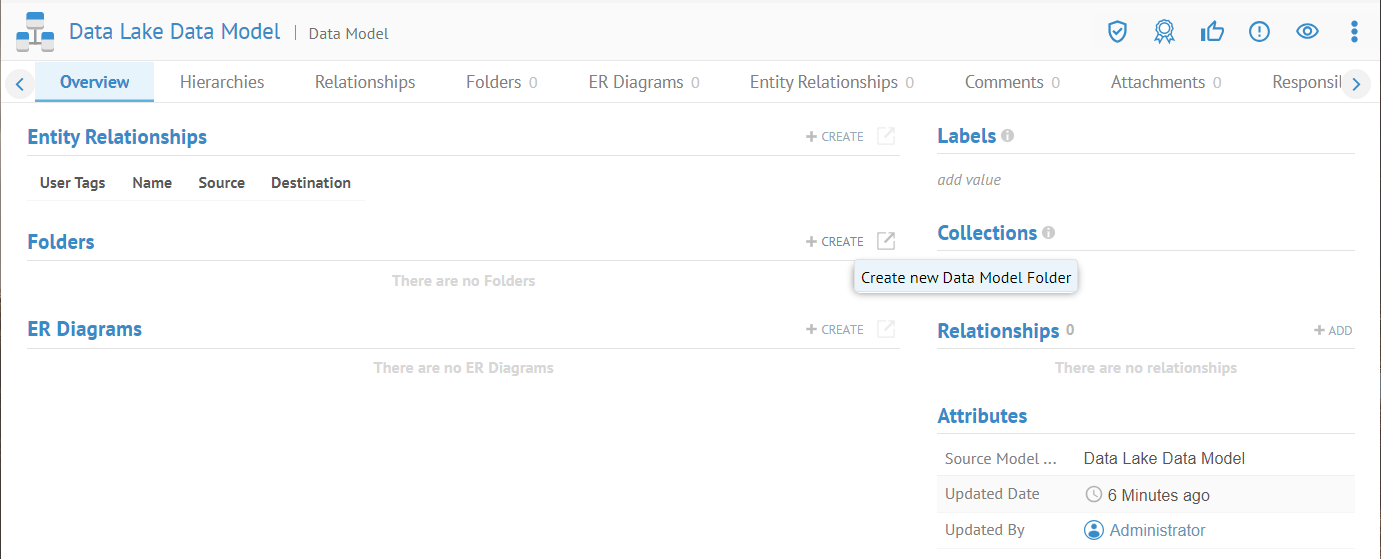Toggle the eye watch icon
This screenshot has width=1381, height=559.
[x=1307, y=32]
